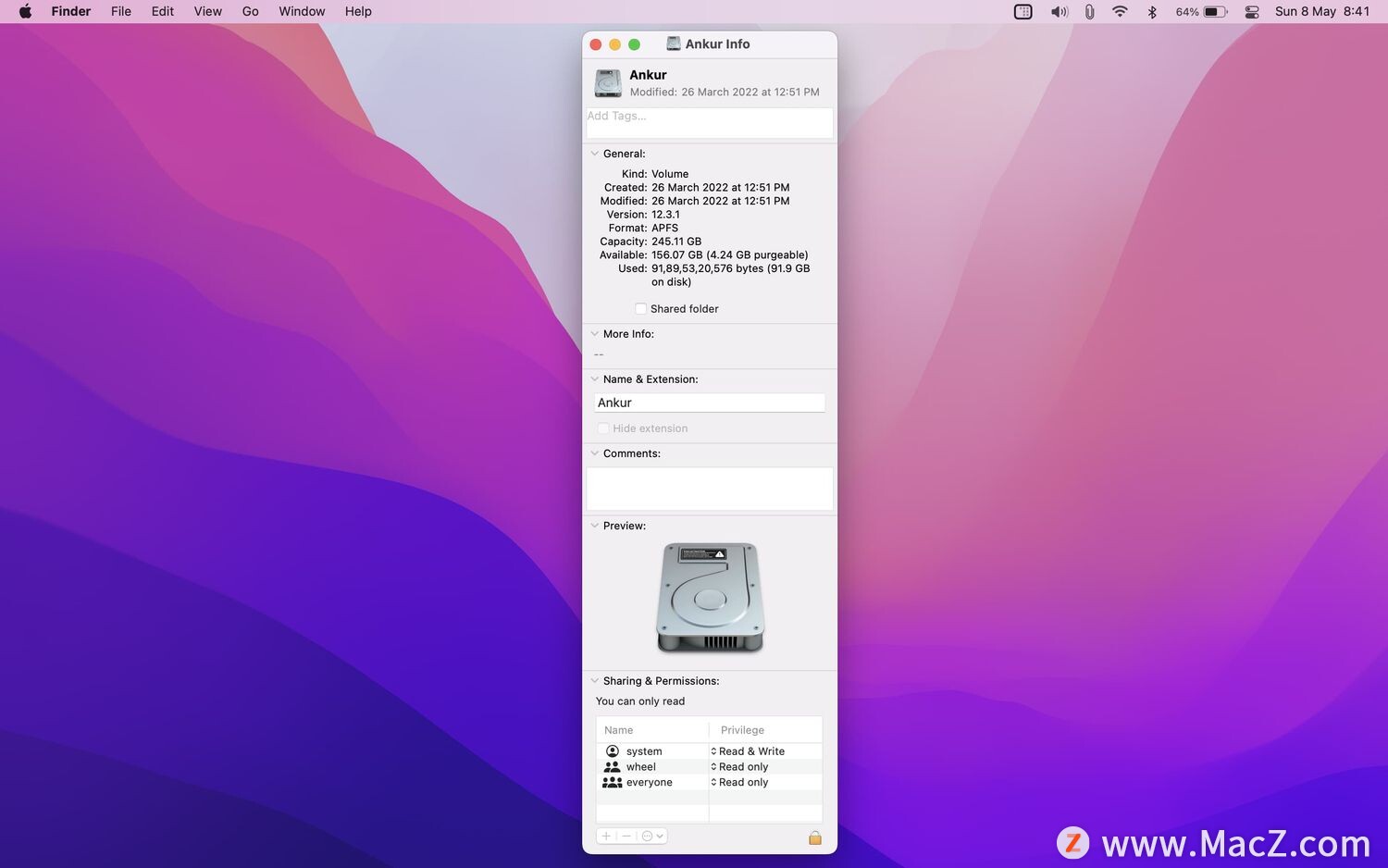Click the 'You can only read' text

(640, 701)
